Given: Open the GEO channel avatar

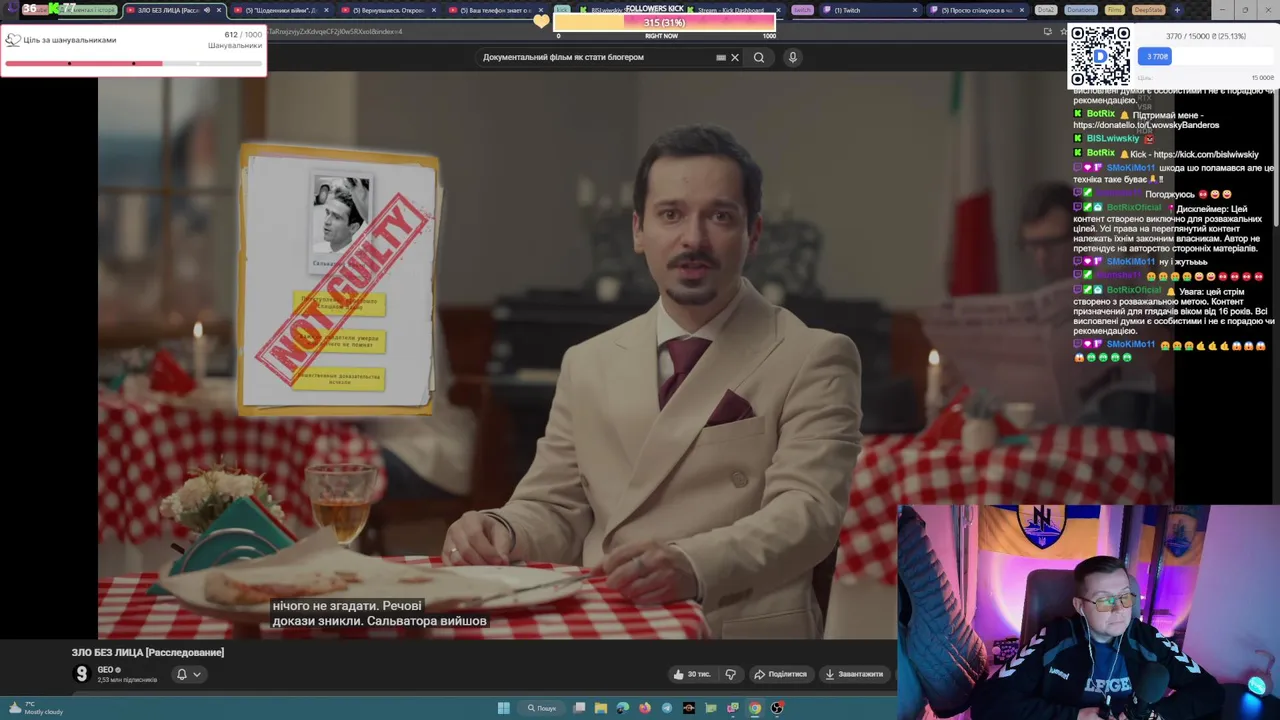Looking at the screenshot, I should 82,674.
